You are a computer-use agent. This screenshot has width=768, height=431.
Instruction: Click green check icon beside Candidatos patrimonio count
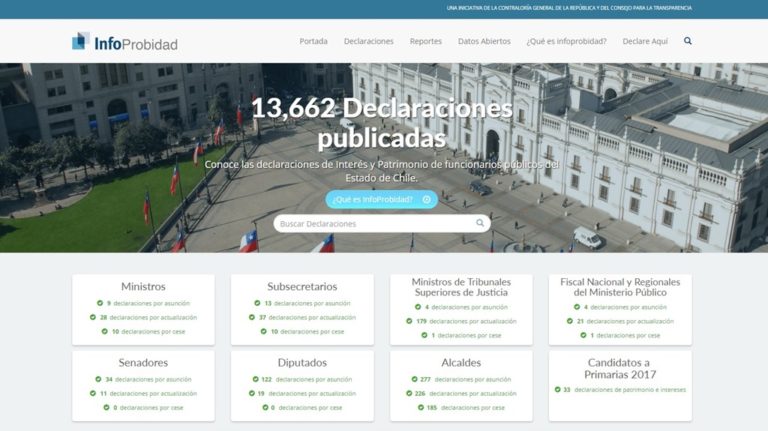pos(555,389)
